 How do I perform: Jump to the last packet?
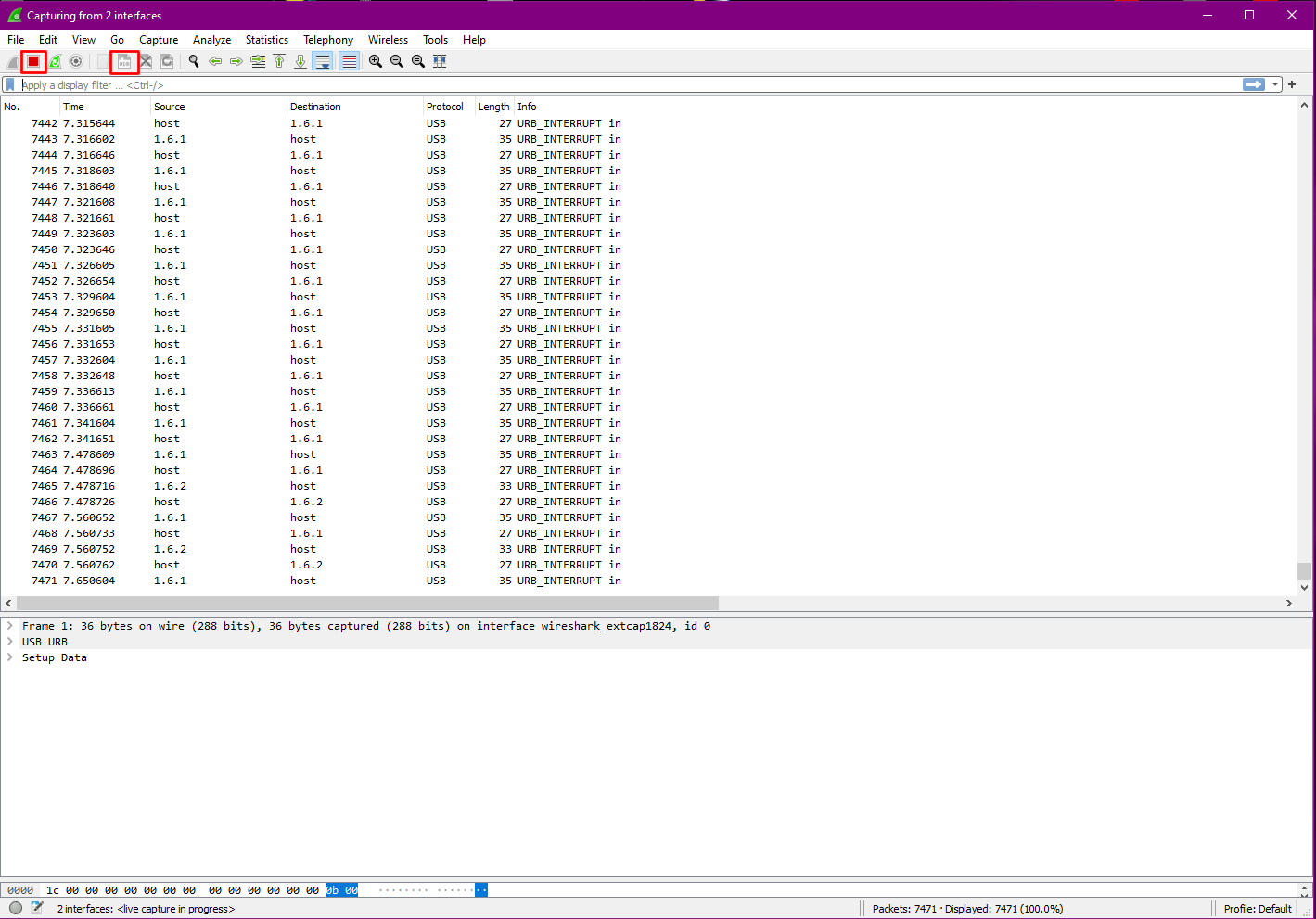point(300,61)
